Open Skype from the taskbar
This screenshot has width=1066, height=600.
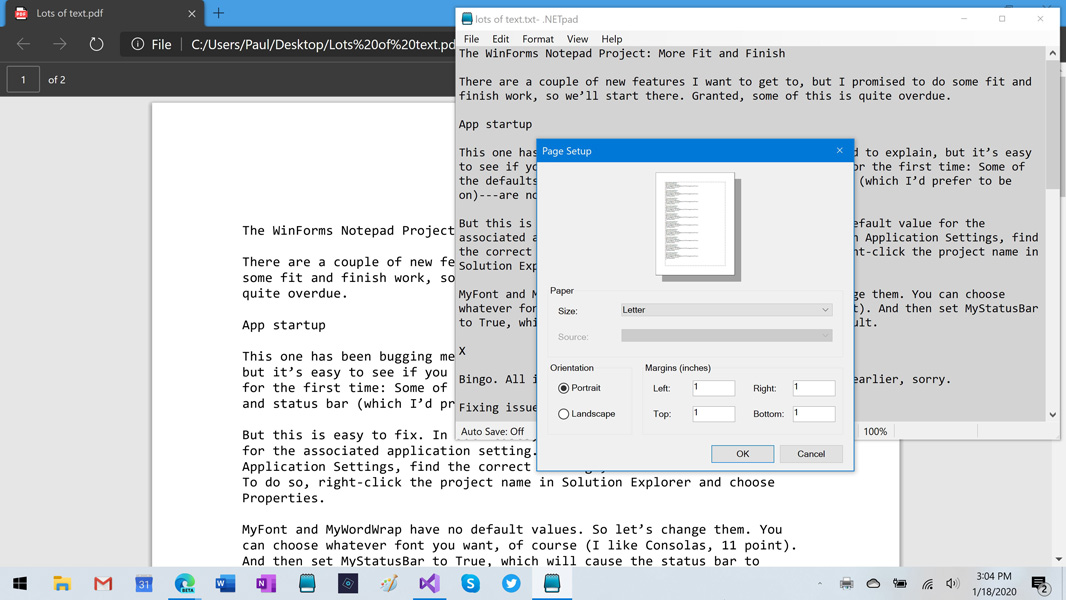click(x=470, y=584)
